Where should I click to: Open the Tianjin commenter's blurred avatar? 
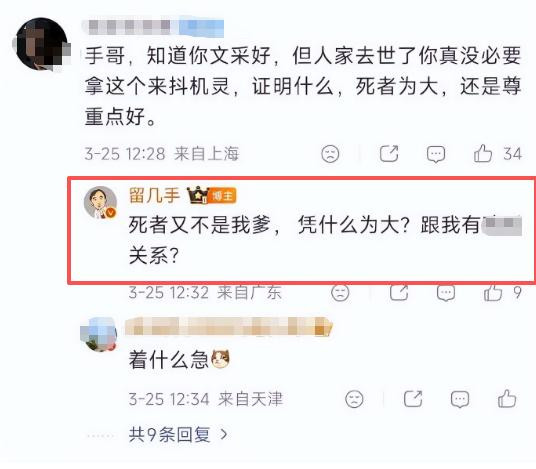[x=99, y=335]
